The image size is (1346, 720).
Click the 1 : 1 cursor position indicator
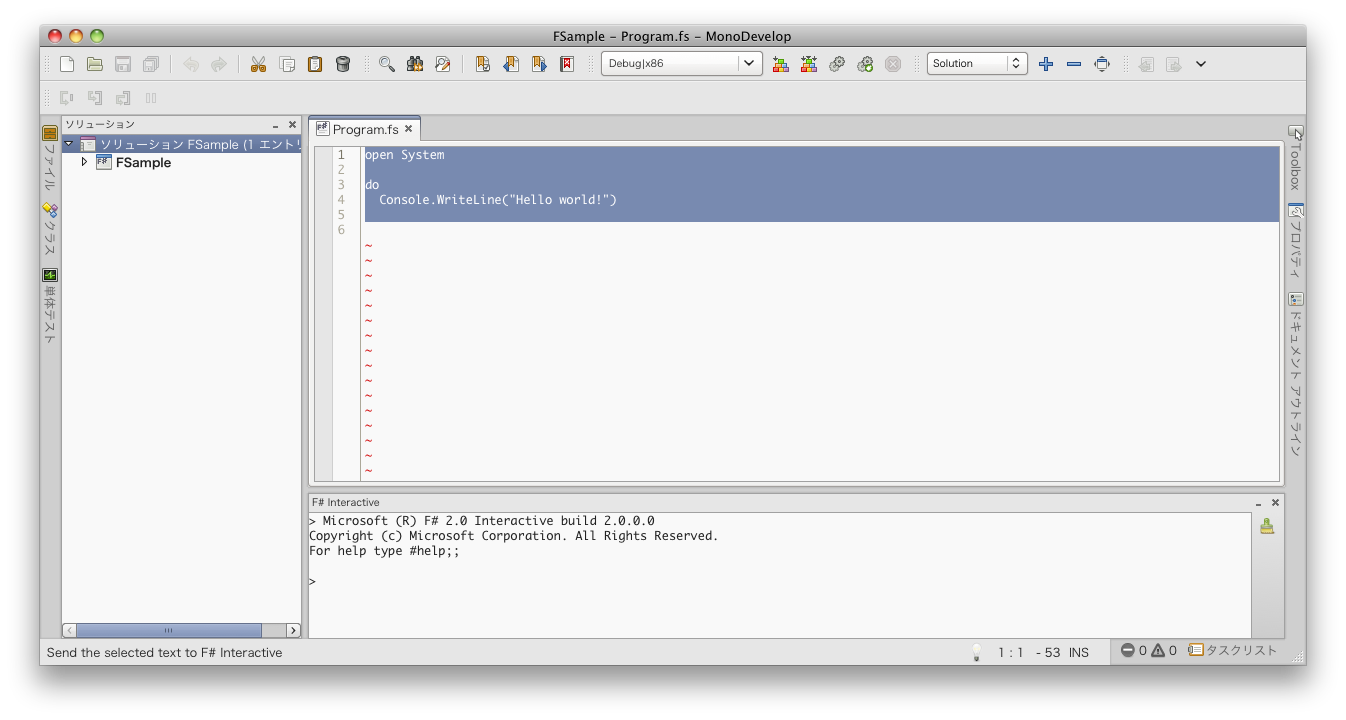pyautogui.click(x=1011, y=652)
